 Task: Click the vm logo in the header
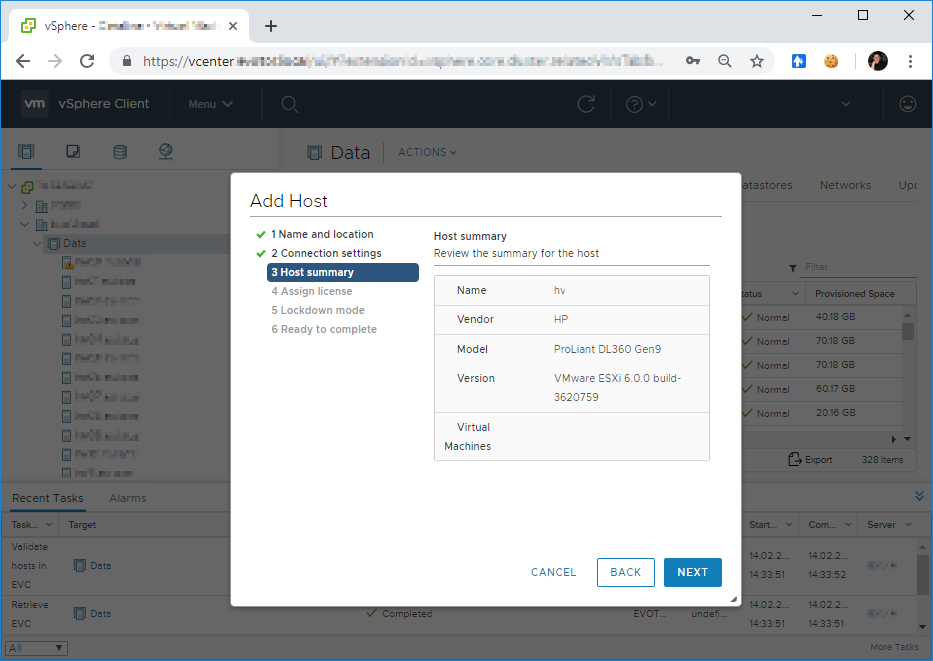pos(35,104)
